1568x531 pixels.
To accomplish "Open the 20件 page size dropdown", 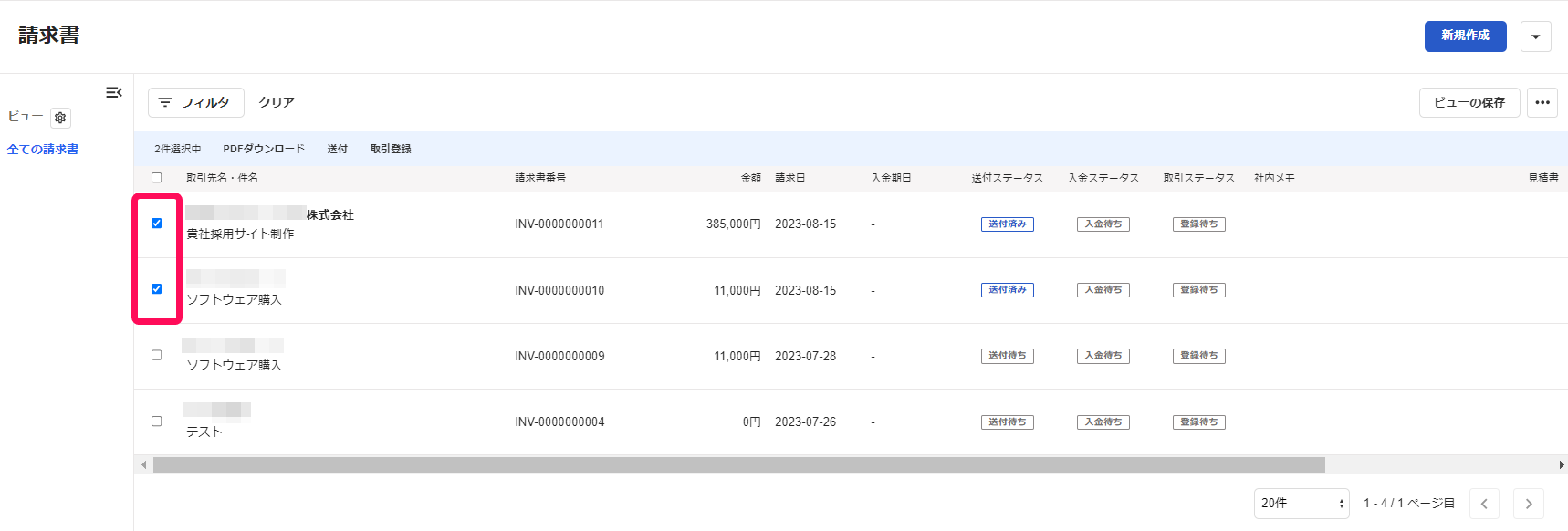I will click(1301, 504).
